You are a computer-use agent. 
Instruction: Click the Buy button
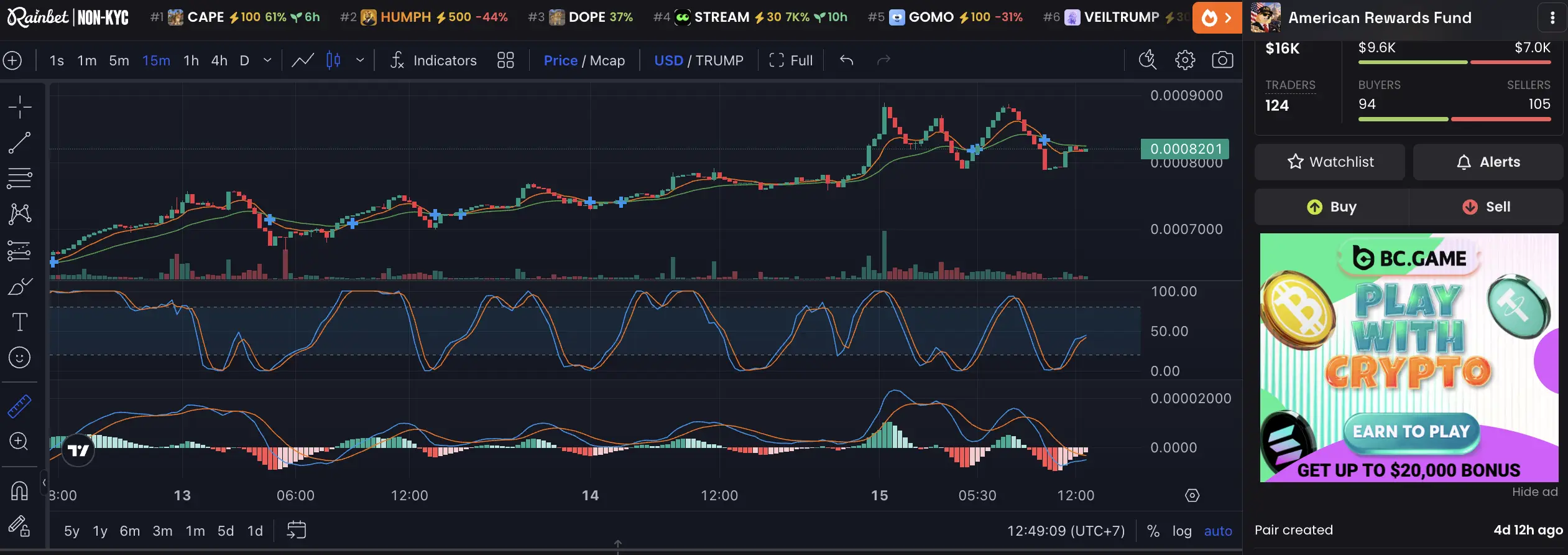click(x=1332, y=207)
